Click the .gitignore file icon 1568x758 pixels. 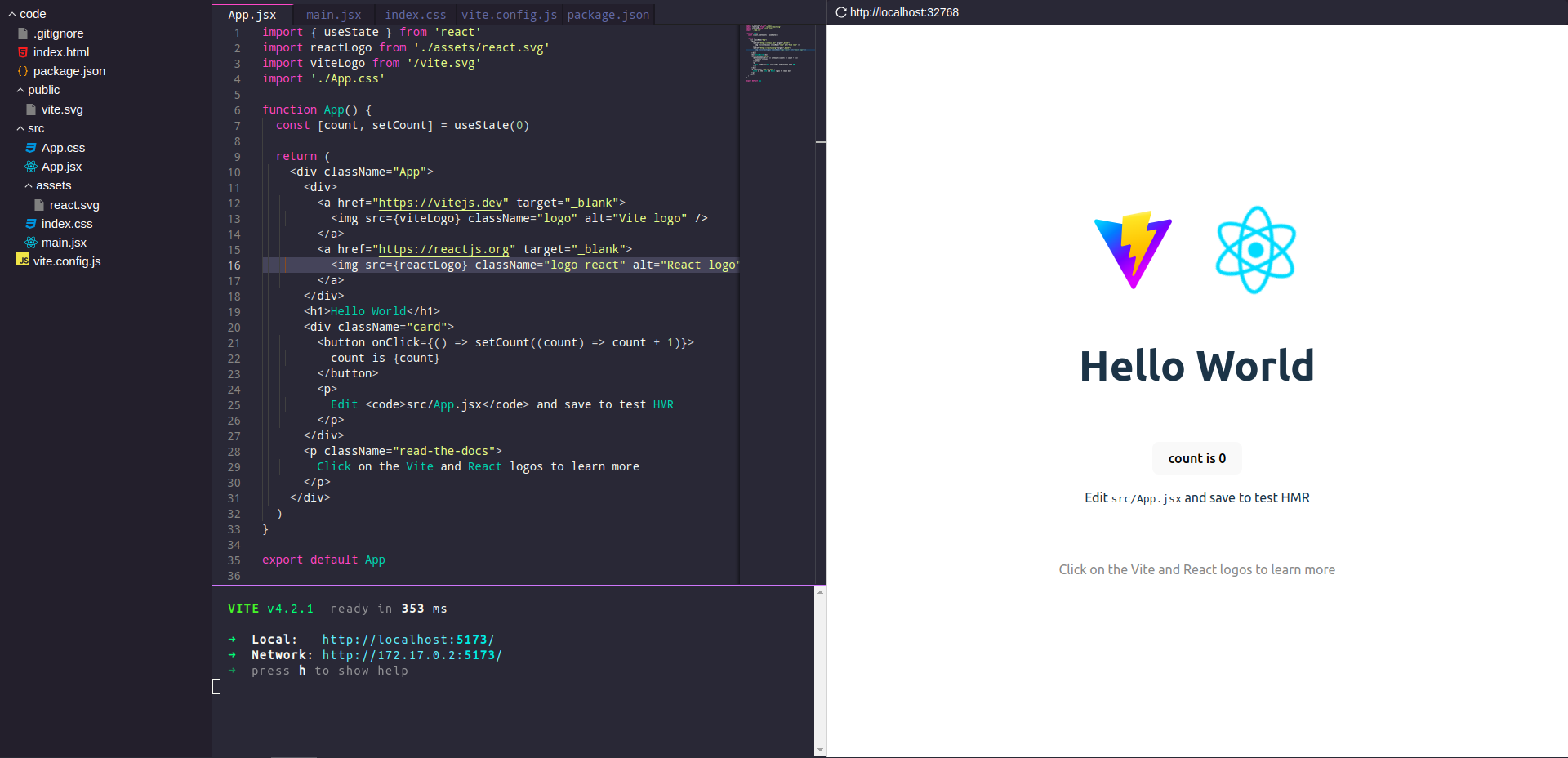pos(23,33)
